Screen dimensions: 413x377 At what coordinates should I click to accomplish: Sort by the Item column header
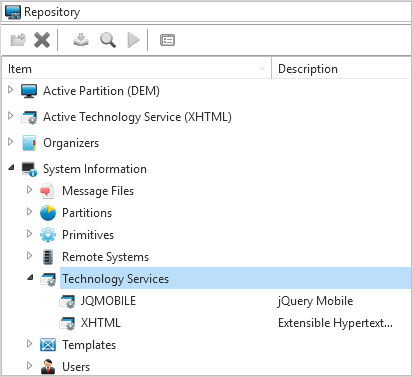[137, 69]
